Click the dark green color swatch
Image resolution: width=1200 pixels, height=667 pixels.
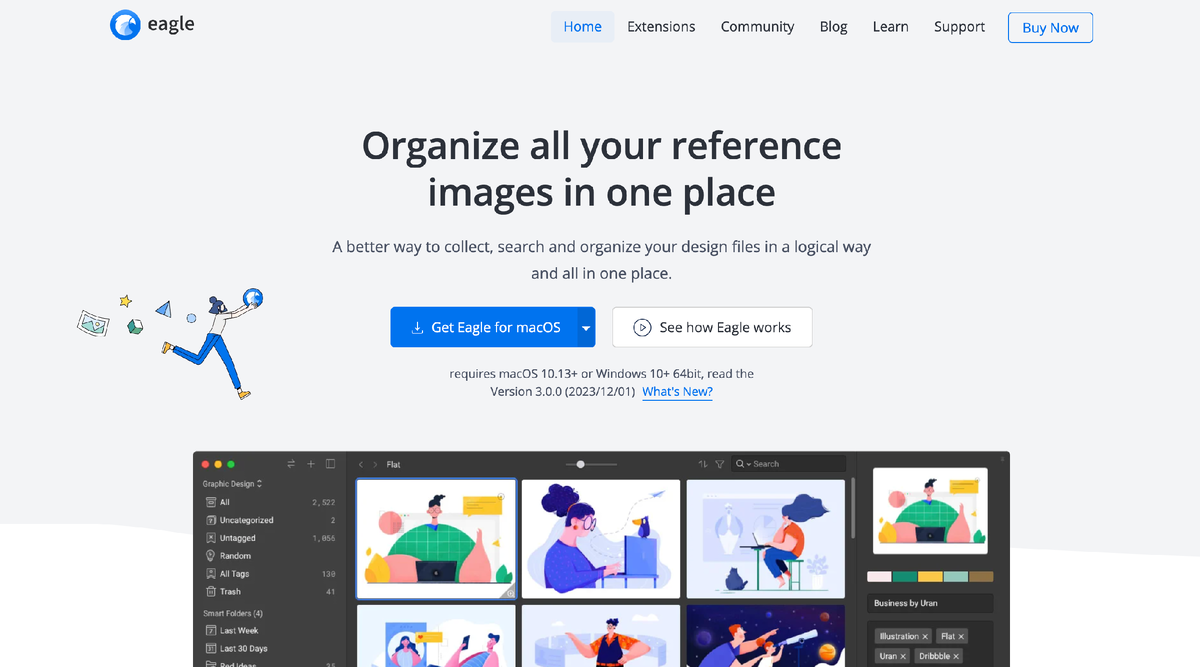click(x=905, y=577)
